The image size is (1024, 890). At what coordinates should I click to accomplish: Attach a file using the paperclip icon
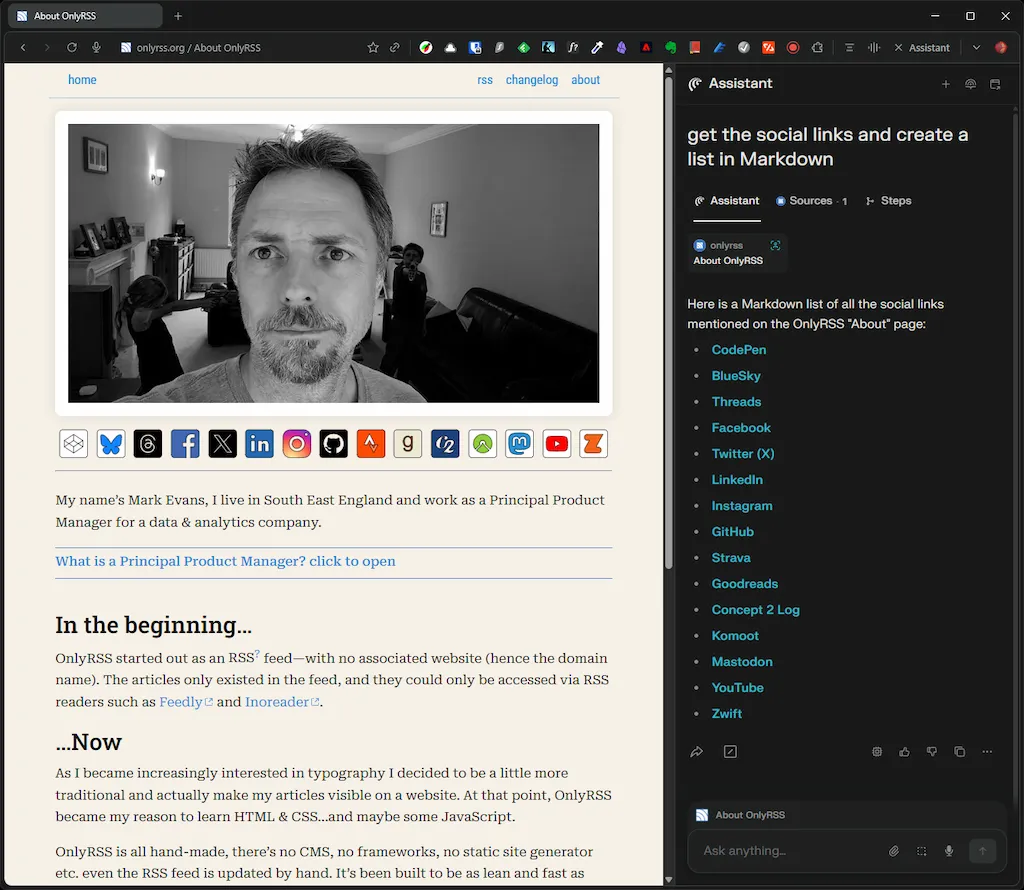(895, 851)
